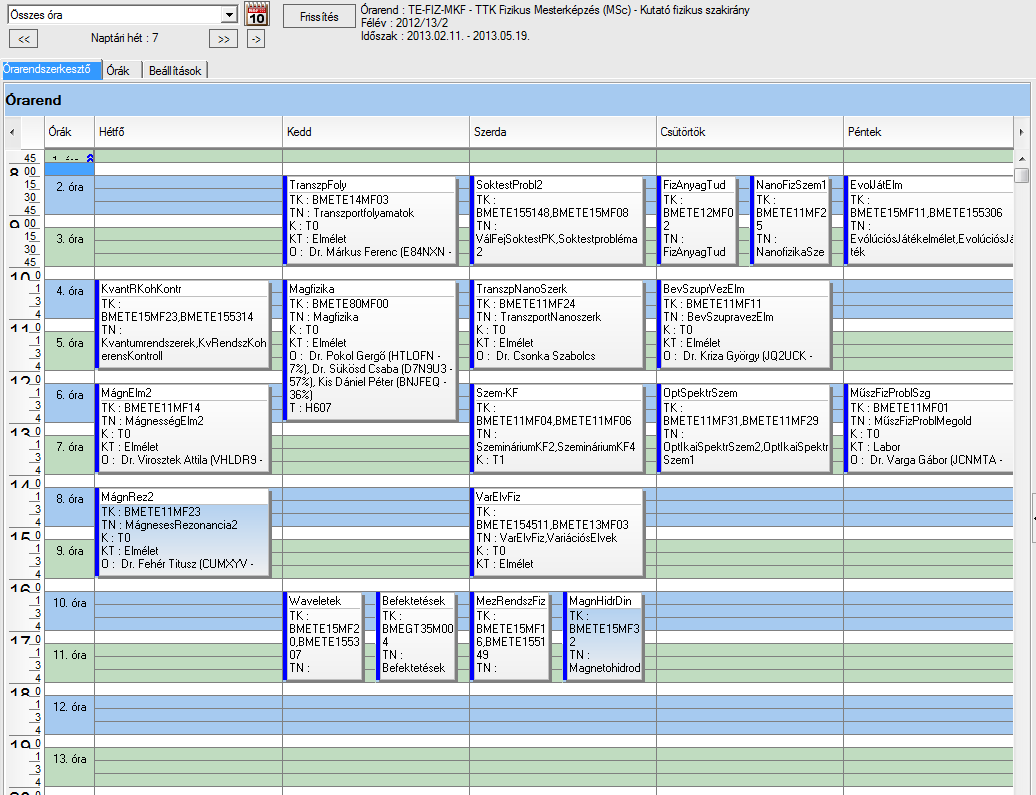Screen dimensions: 1036x795
Task: Open the Beállítások tab
Action: coord(175,70)
